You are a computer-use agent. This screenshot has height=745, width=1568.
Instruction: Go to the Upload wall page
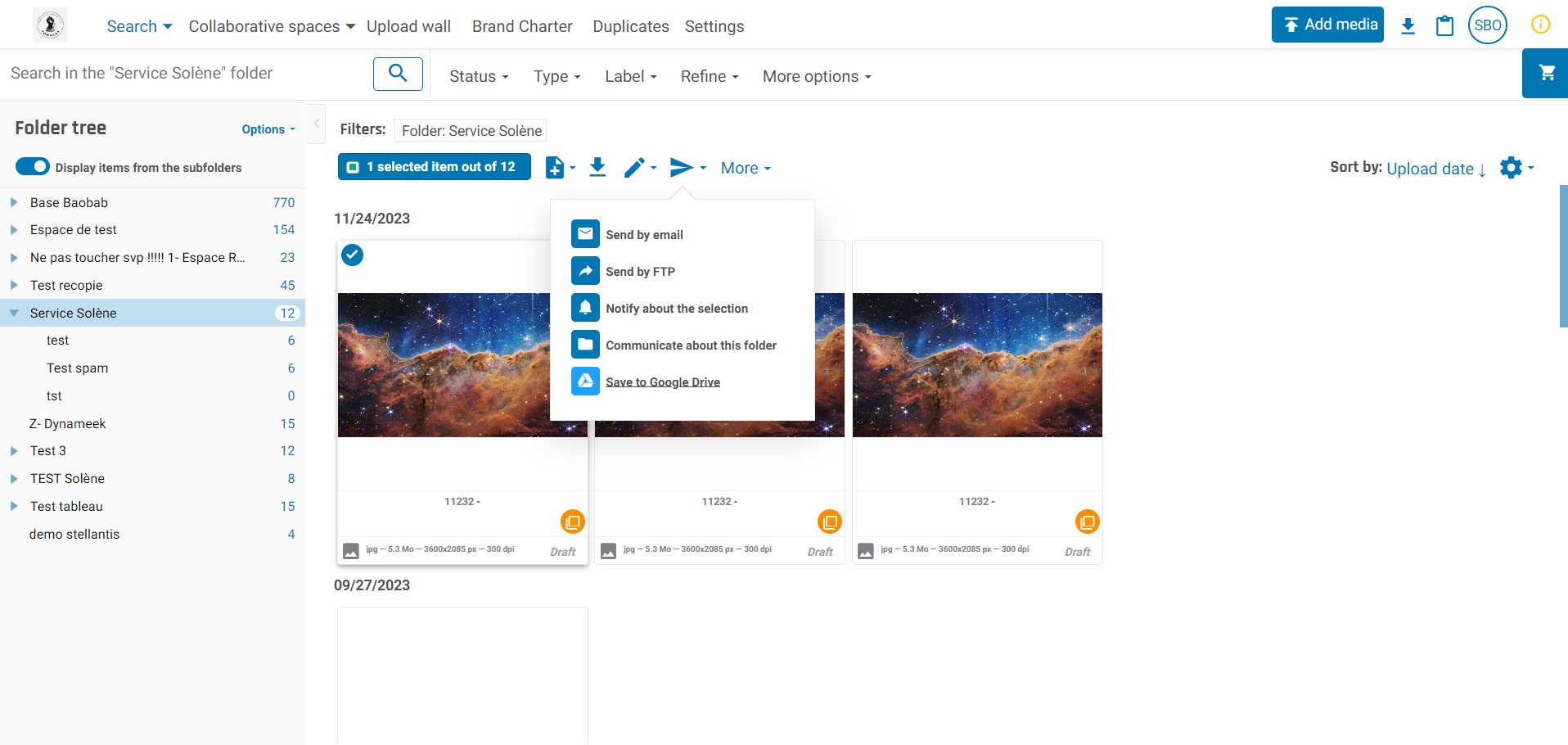[408, 26]
